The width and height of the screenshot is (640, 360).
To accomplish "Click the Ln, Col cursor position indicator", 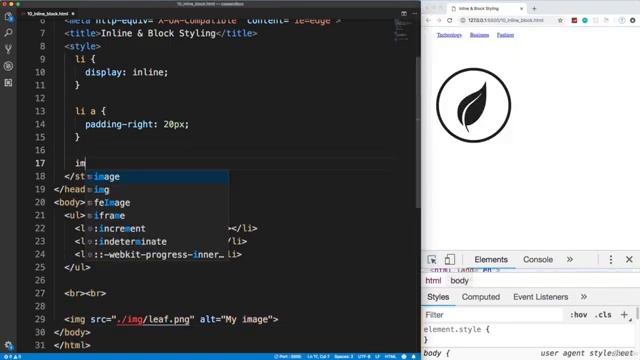I will pos(318,357).
